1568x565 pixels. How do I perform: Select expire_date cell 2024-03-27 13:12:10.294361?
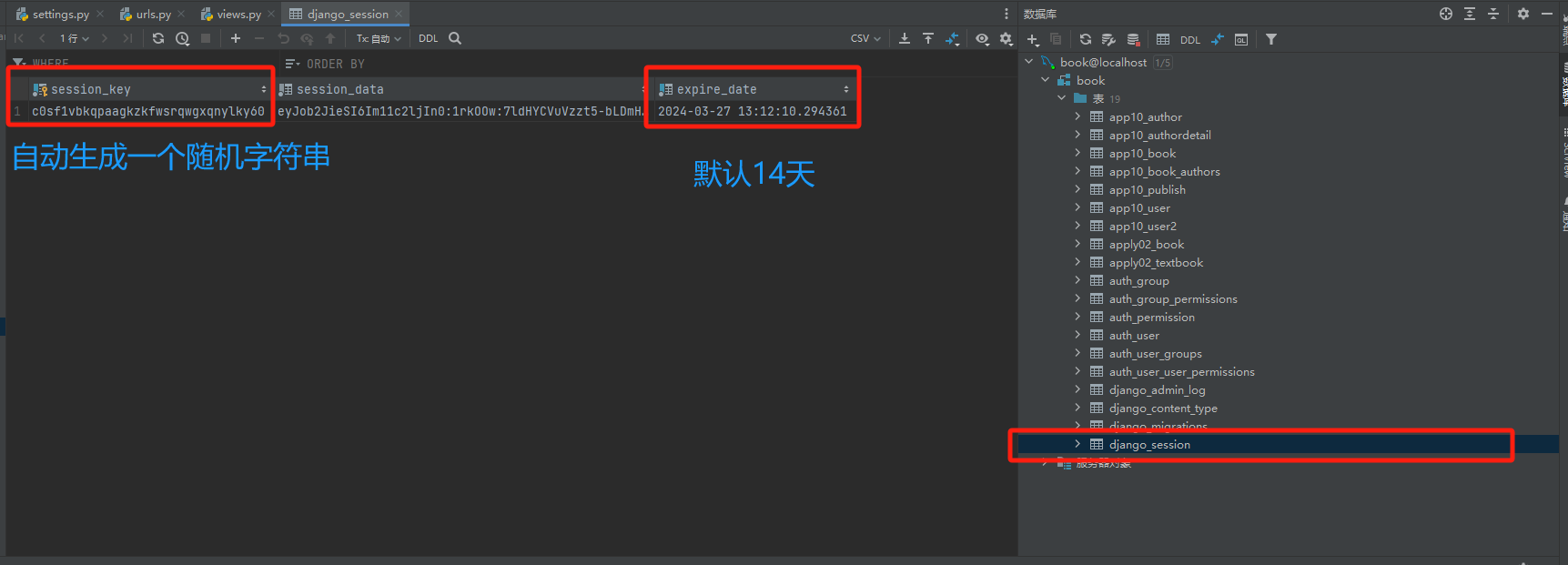(x=753, y=111)
